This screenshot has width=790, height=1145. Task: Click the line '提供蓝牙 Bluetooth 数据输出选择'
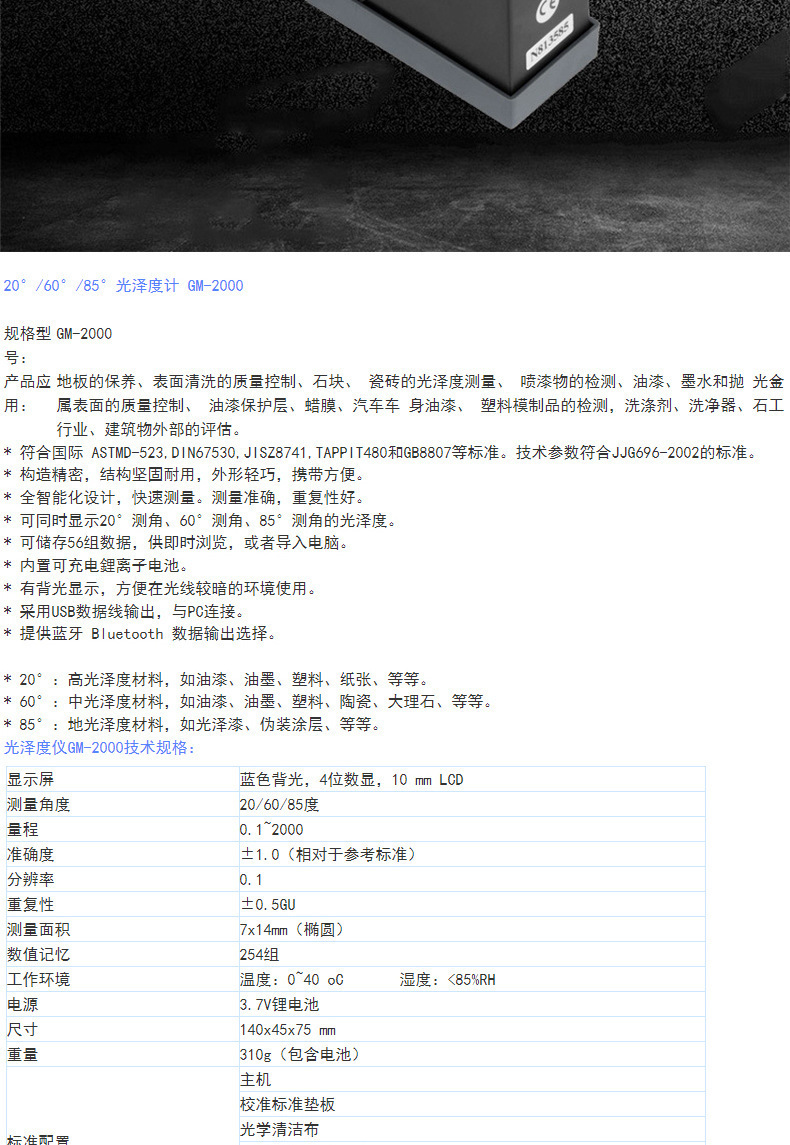(x=139, y=633)
